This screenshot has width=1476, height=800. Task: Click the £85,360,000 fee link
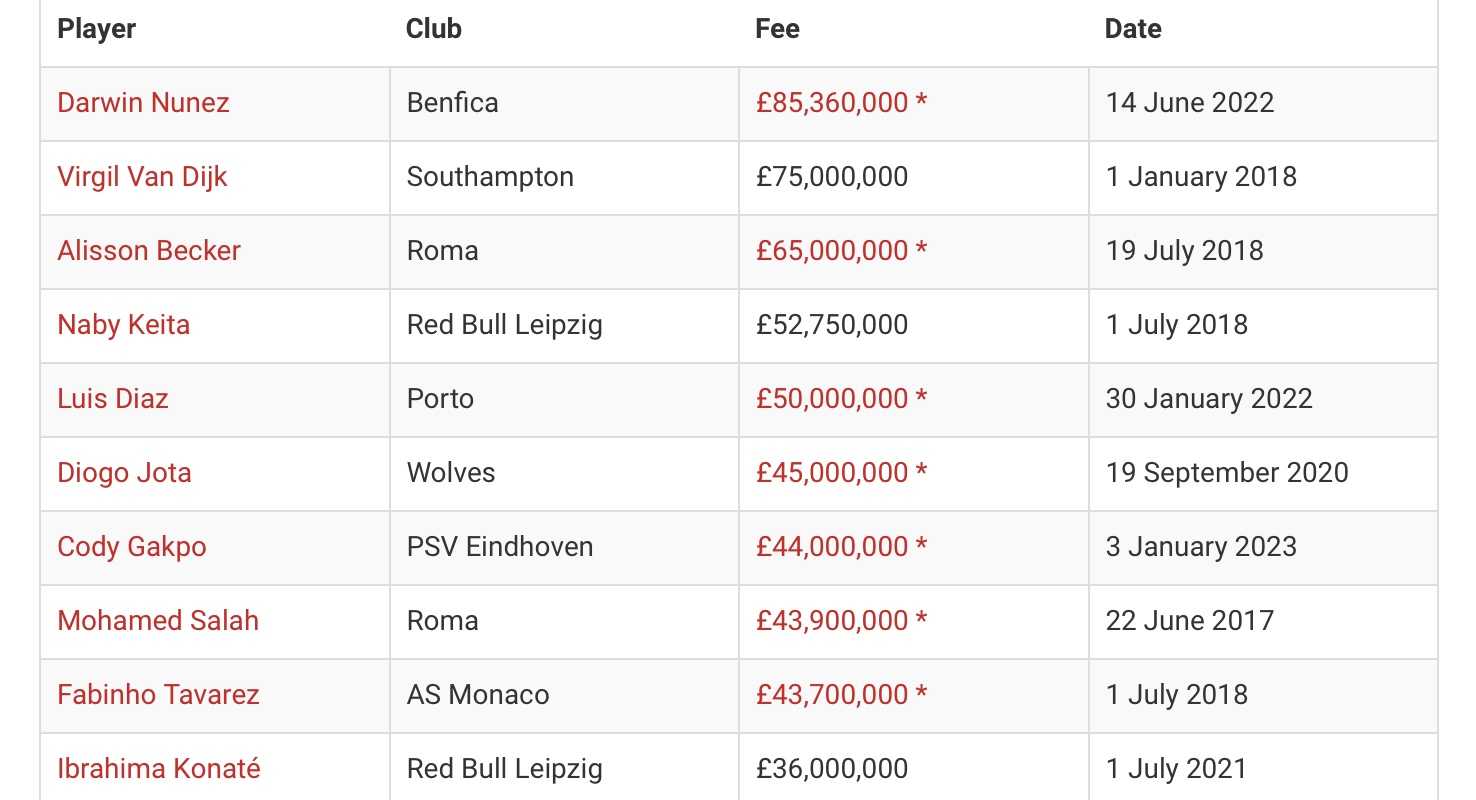[x=842, y=103]
